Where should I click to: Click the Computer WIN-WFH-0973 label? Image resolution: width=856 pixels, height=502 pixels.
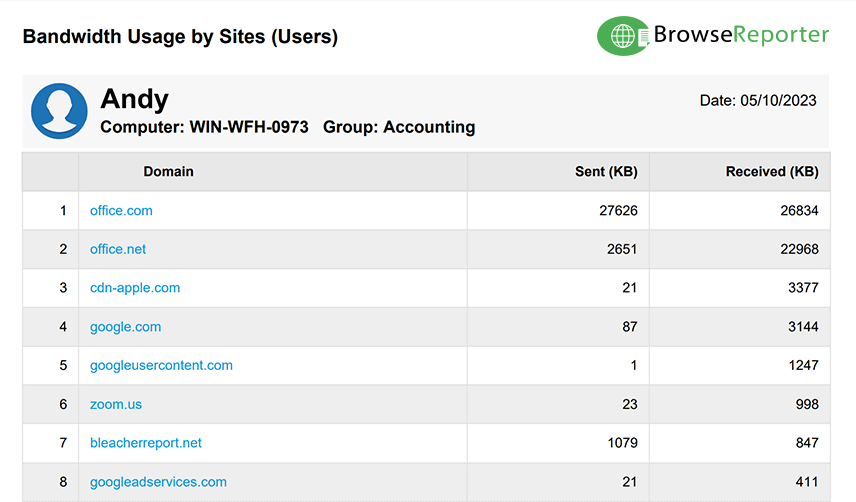(204, 128)
